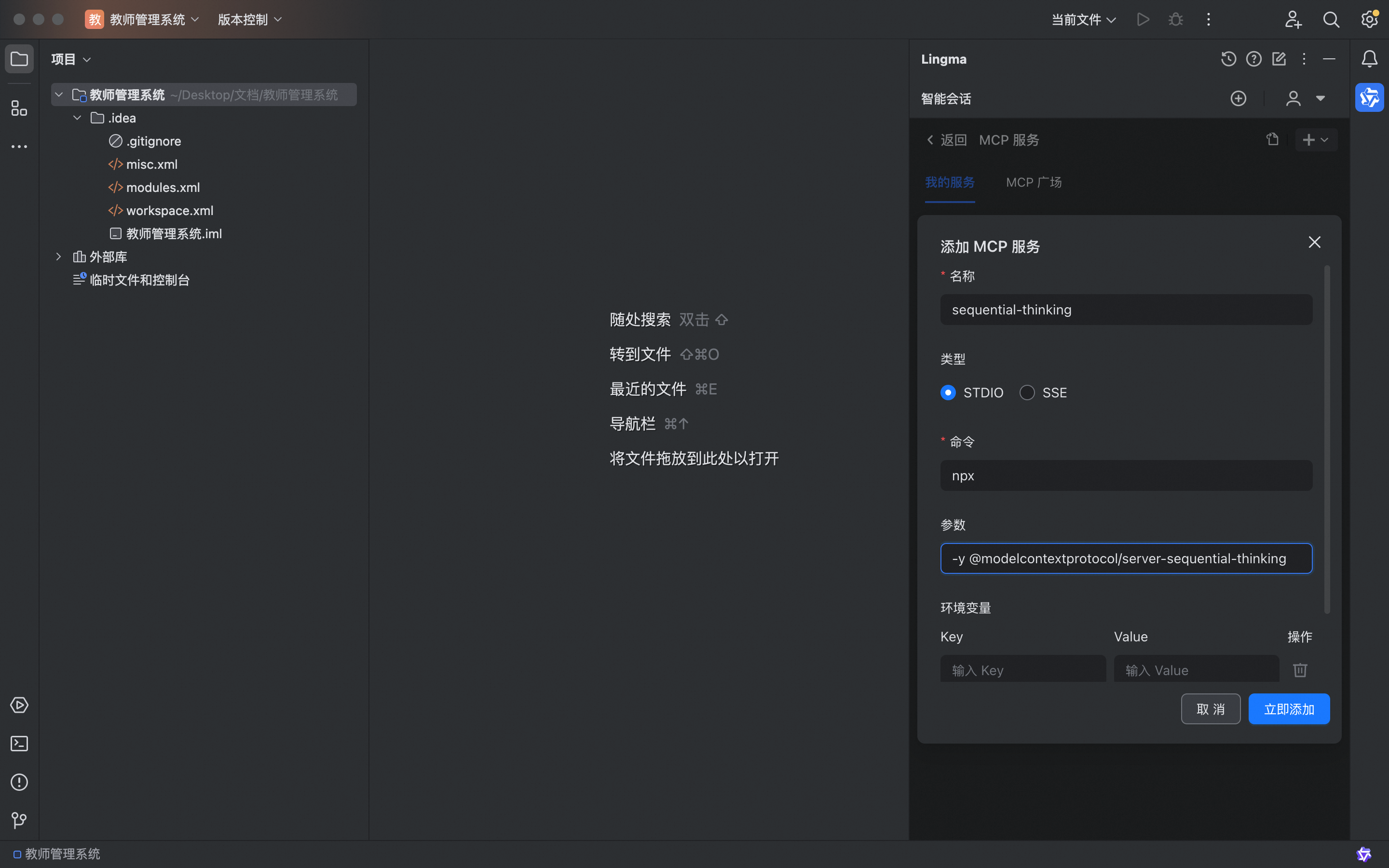Click the Debug bug icon in toolbar
Image resolution: width=1389 pixels, height=868 pixels.
point(1175,19)
